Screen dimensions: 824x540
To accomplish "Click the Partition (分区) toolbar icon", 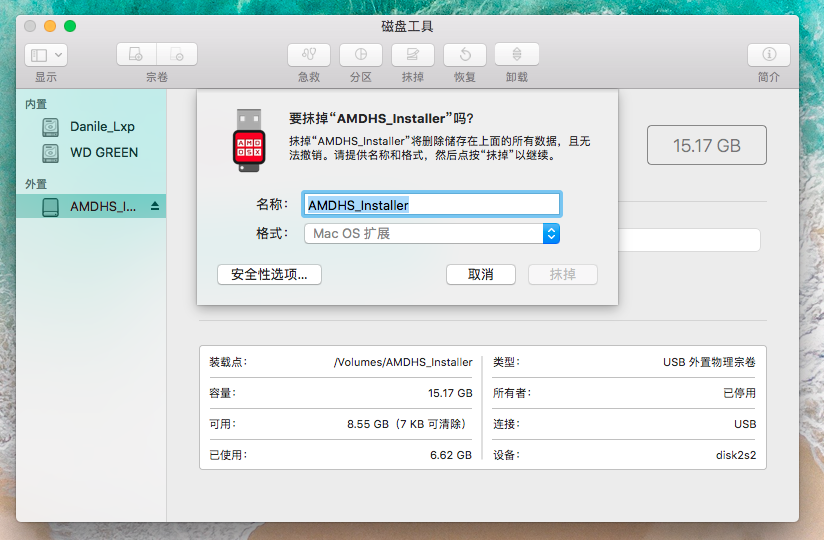I will [x=361, y=55].
